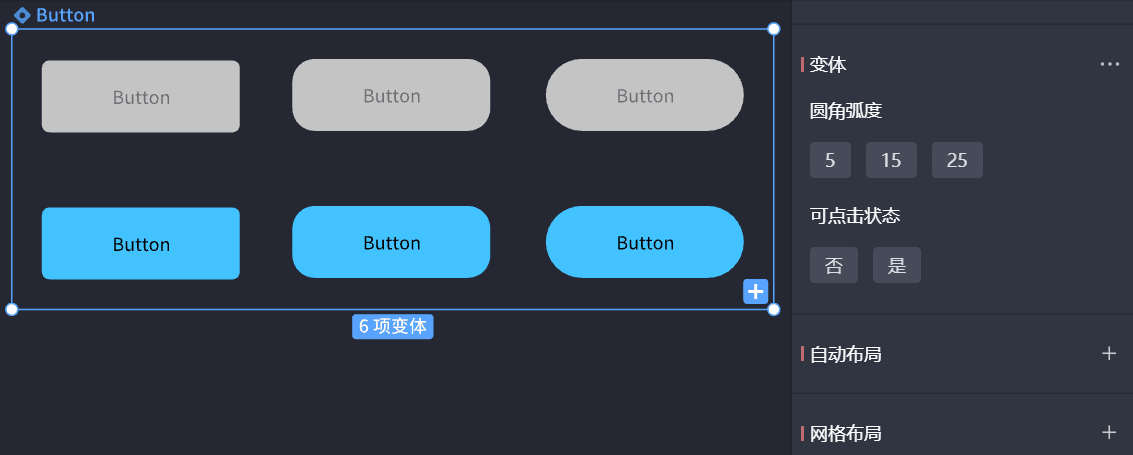The height and width of the screenshot is (455, 1133).
Task: Select the gray pill-shaped Button variant
Action: tap(645, 95)
